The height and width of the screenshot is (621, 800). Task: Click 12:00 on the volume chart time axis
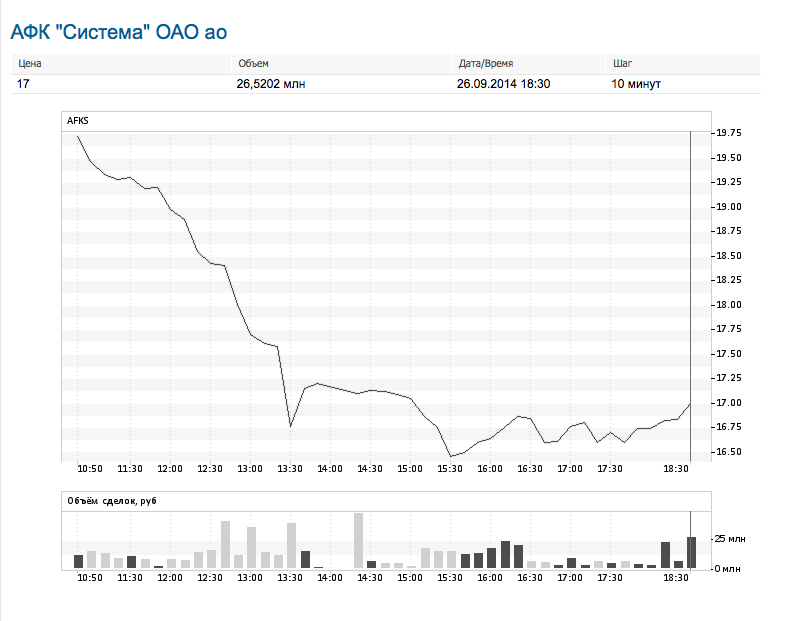pyautogui.click(x=170, y=578)
